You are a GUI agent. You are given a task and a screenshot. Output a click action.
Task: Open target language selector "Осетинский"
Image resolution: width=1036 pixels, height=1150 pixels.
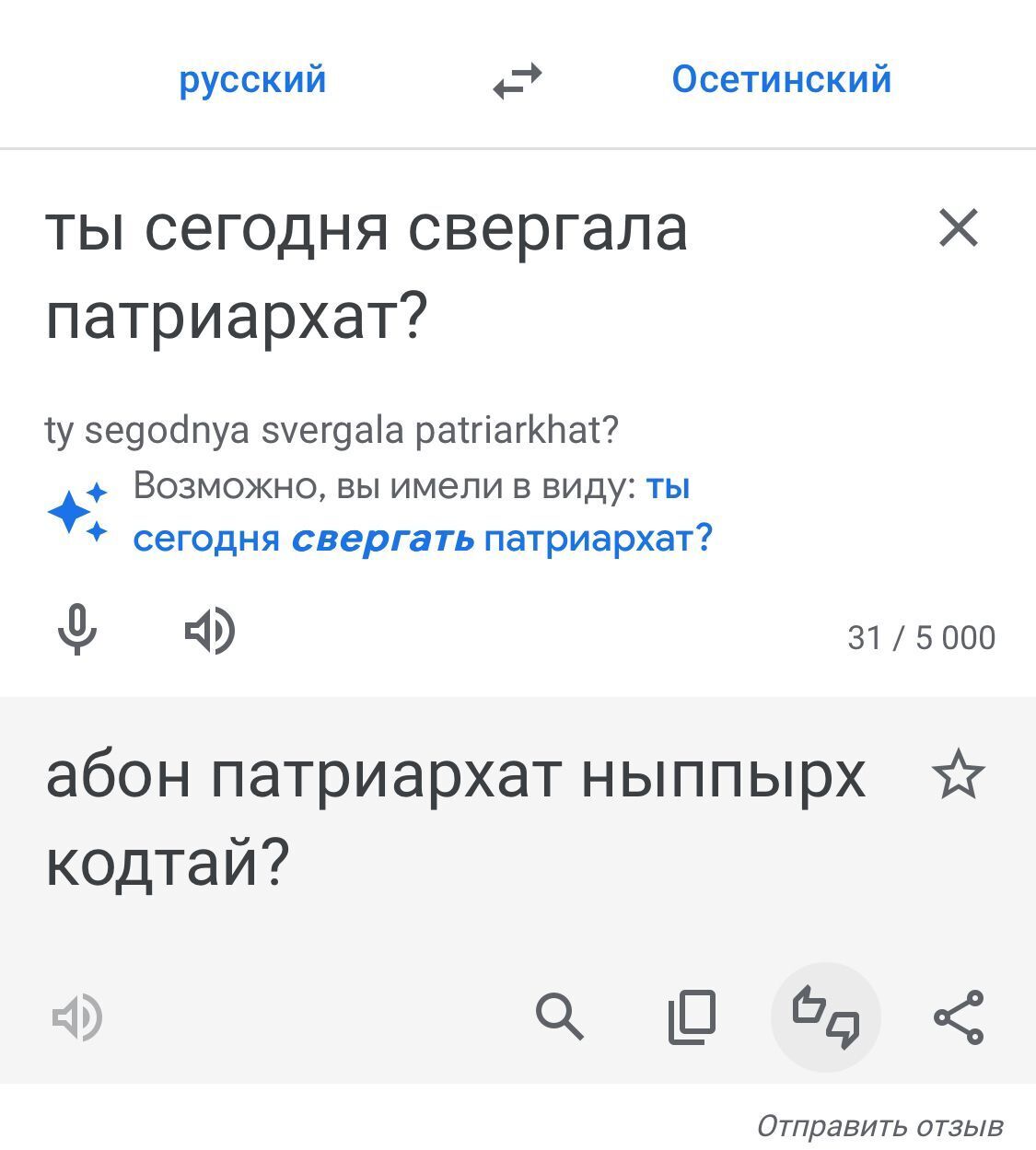click(781, 79)
